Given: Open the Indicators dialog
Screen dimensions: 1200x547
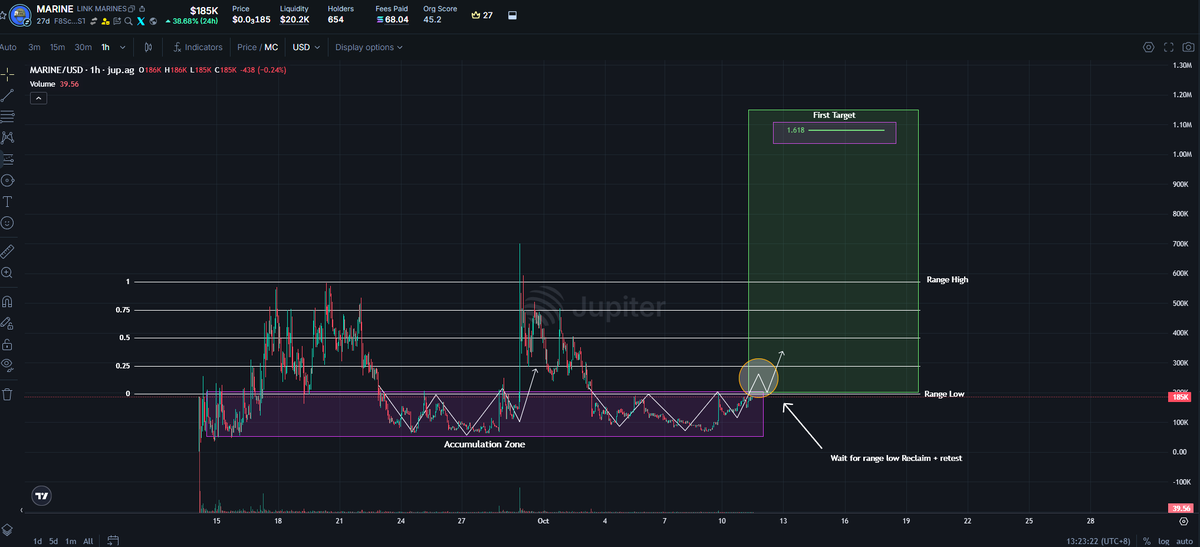Looking at the screenshot, I should [197, 47].
